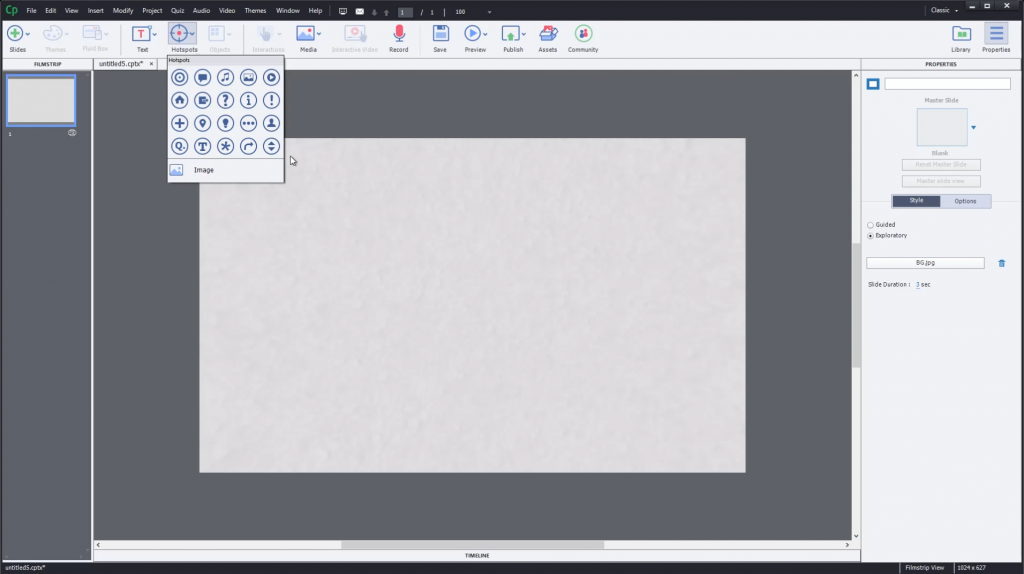Select the Options tab in Properties
The width and height of the screenshot is (1024, 574).
coord(965,201)
